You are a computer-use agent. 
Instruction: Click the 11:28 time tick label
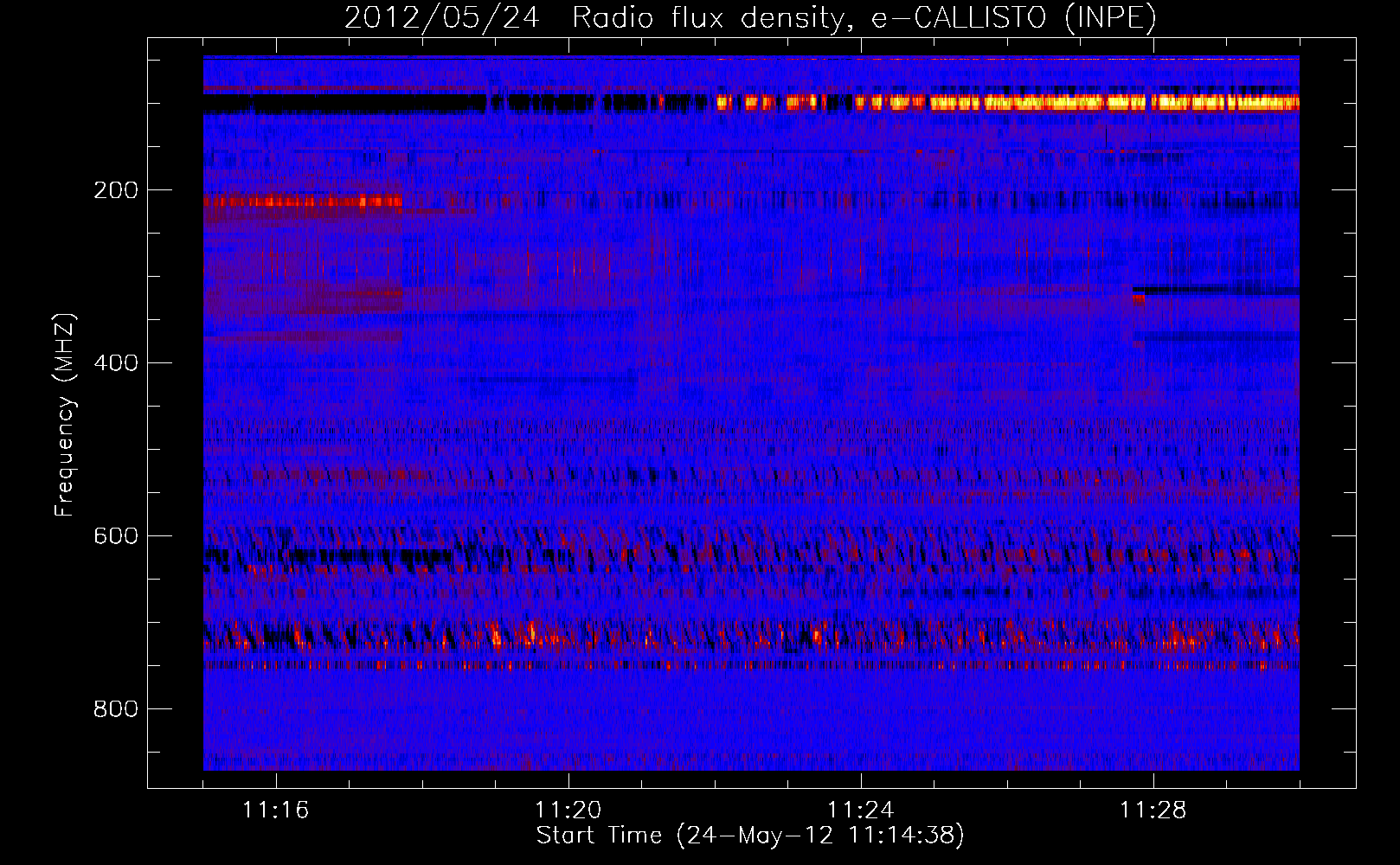pos(1153,811)
